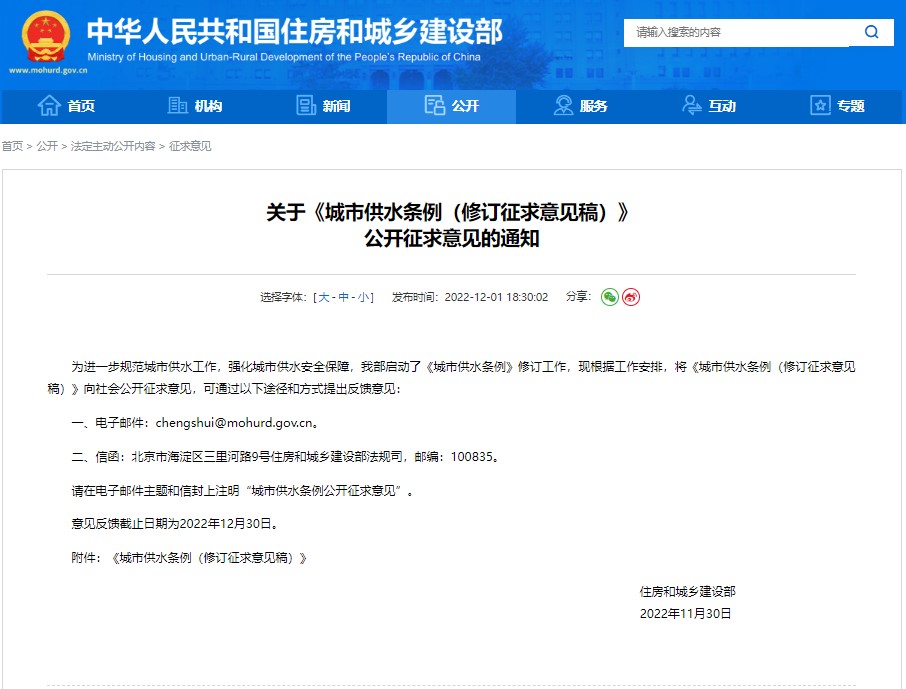The image size is (906, 689).
Task: Click the search input field
Action: click(737, 32)
